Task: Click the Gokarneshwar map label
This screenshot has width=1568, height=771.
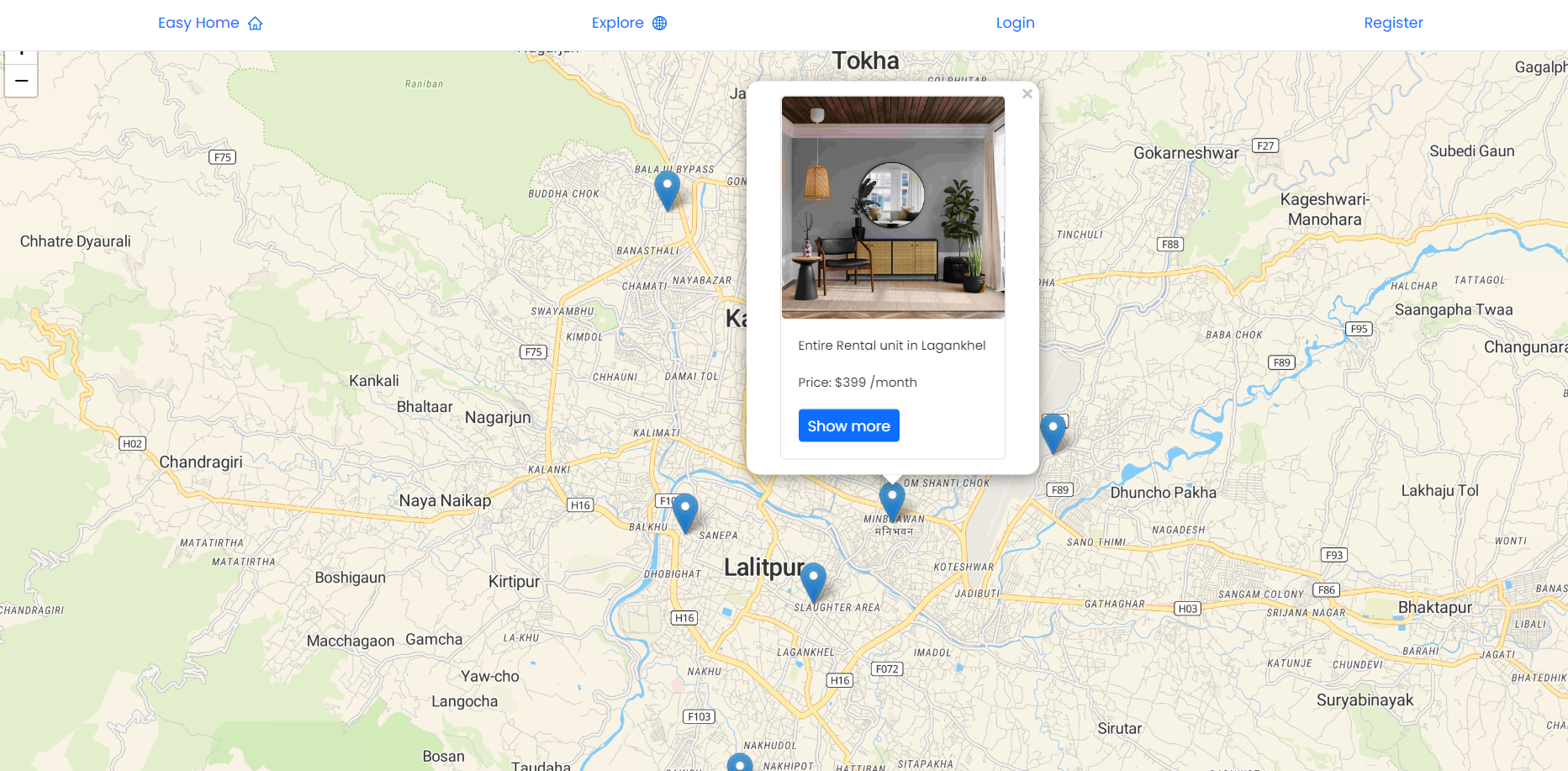Action: click(1185, 153)
